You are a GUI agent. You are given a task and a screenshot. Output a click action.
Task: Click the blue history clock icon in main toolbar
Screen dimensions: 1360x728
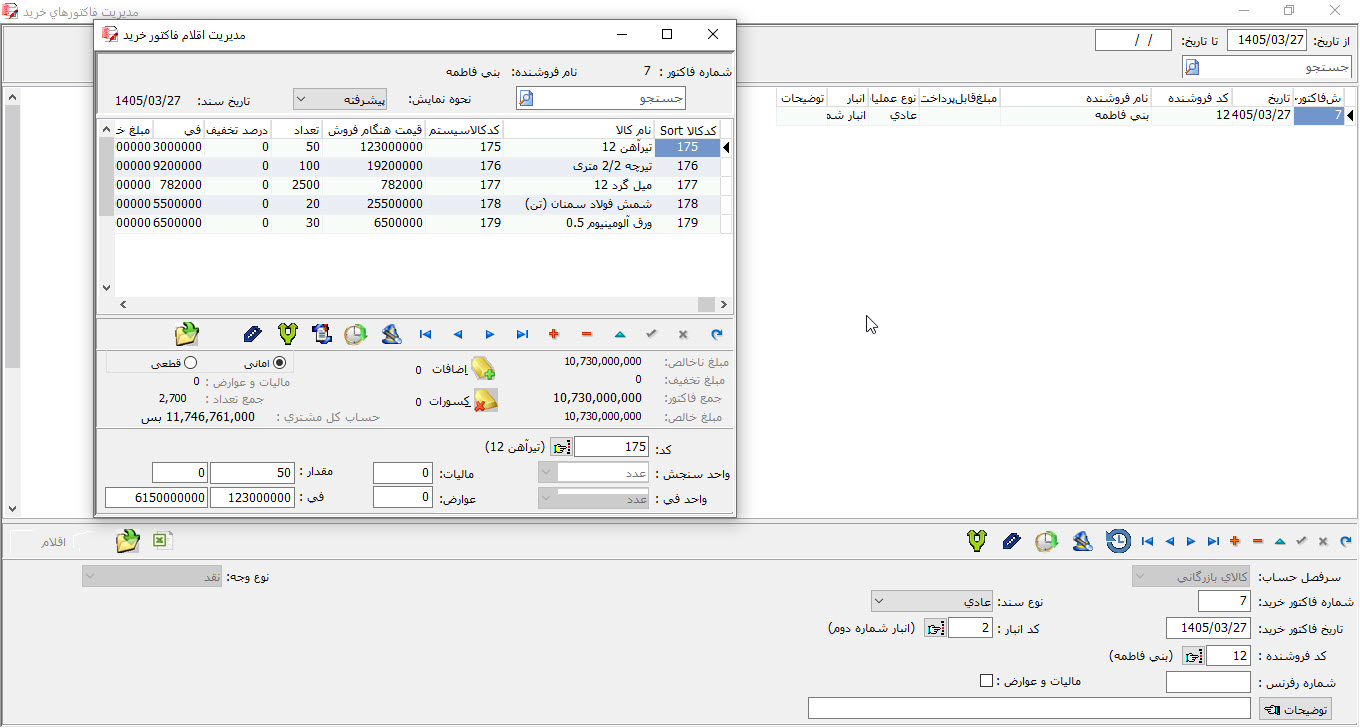coord(1118,541)
